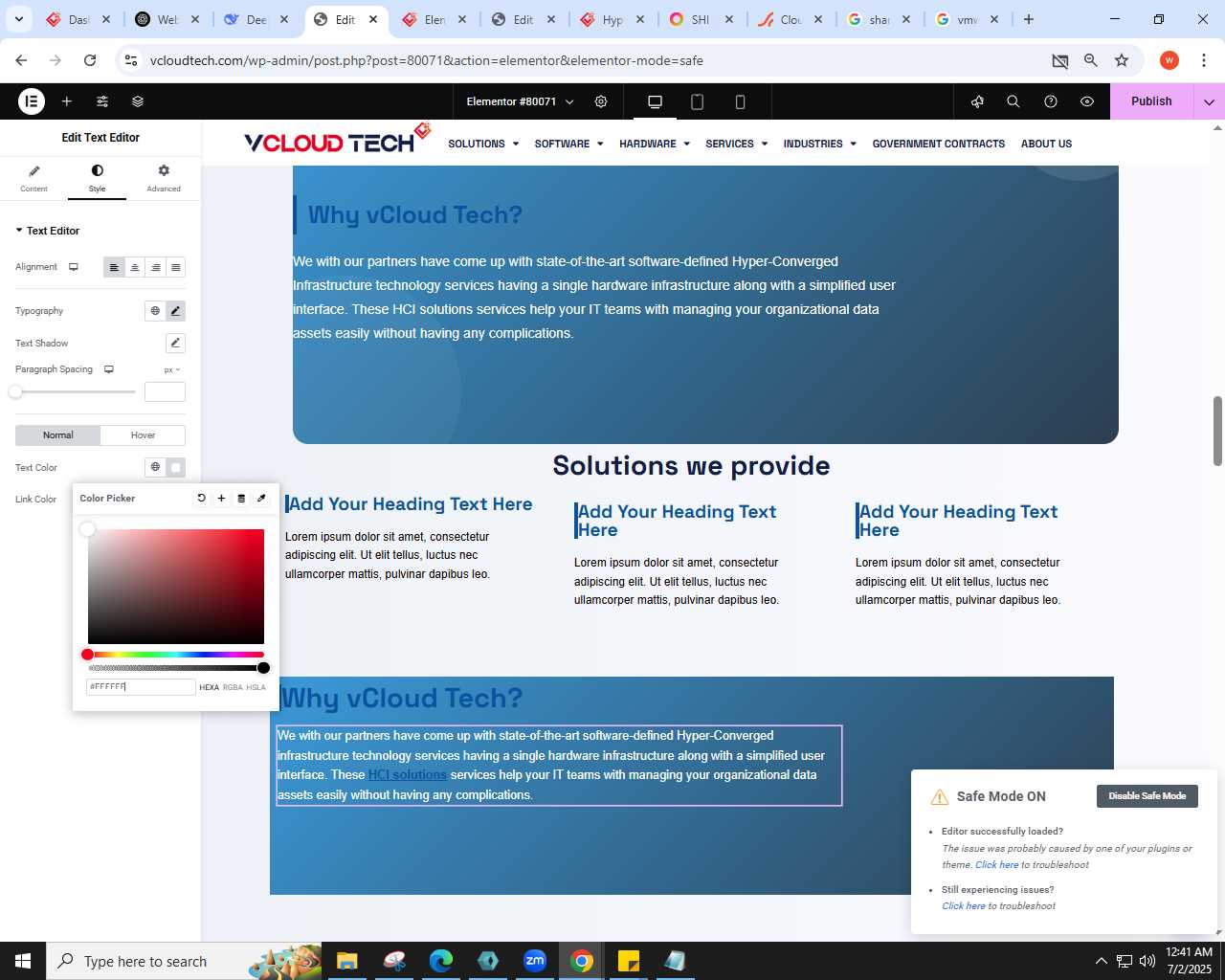Click the Paragraph Spacing value field
1225x980 pixels.
[165, 391]
